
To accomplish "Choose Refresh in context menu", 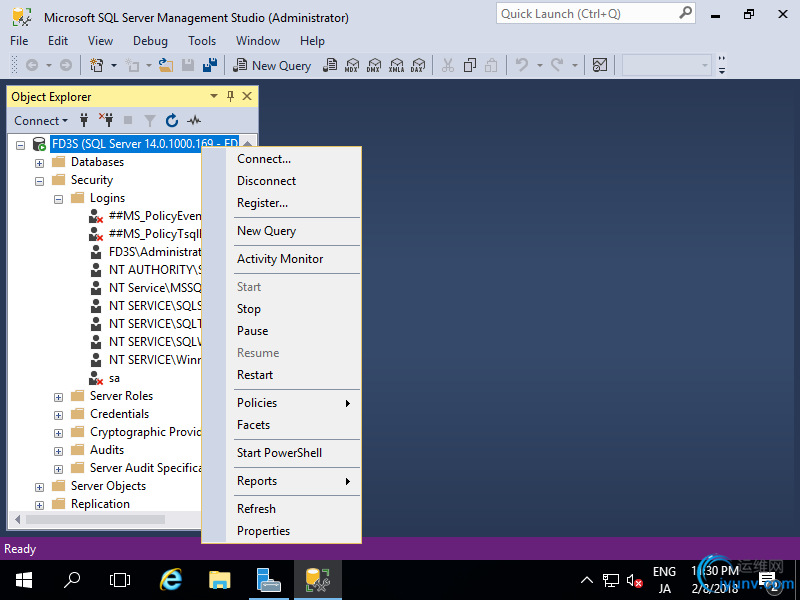I will click(282, 509).
